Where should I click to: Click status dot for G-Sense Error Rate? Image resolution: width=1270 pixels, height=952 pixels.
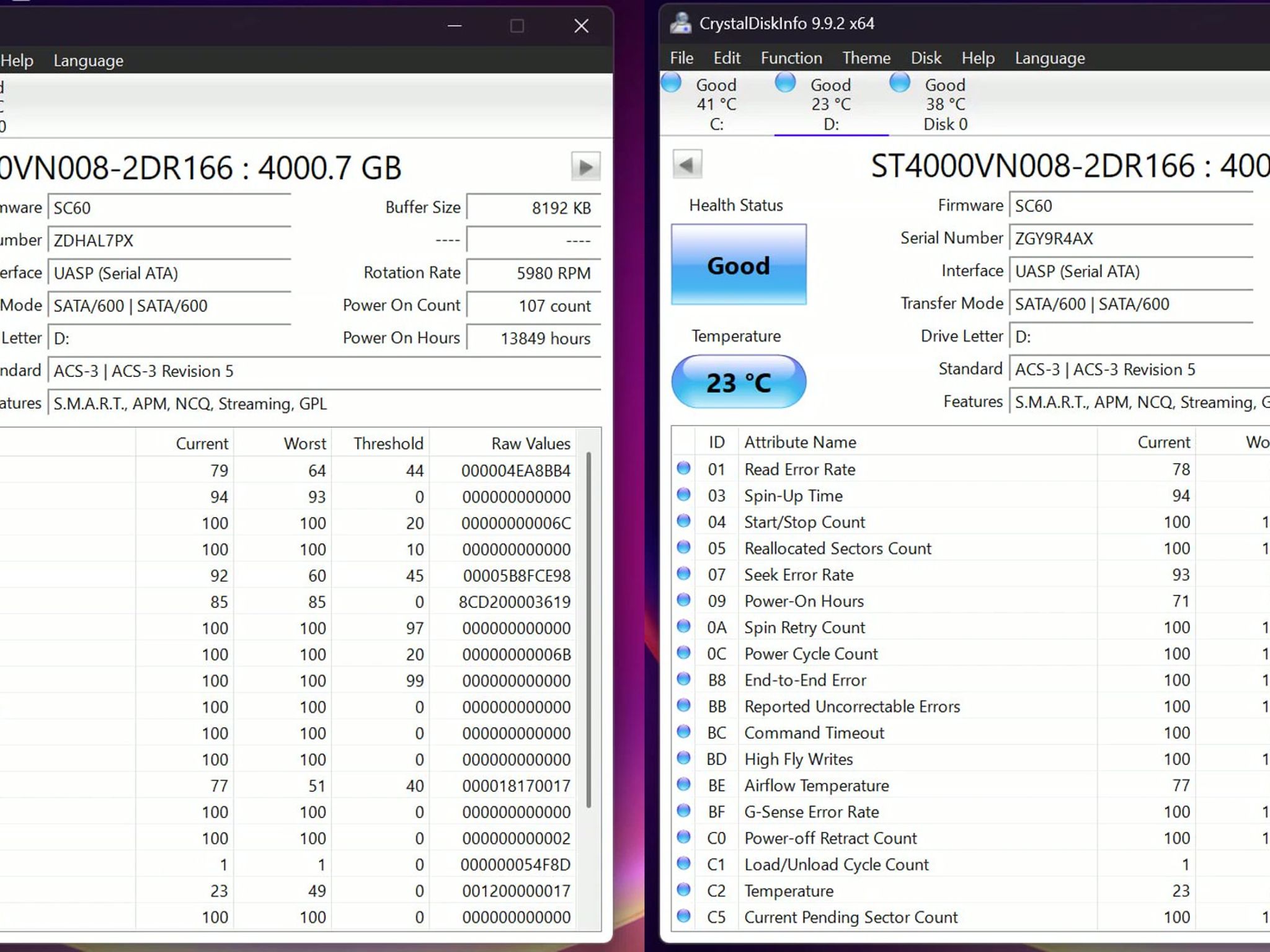pos(683,811)
